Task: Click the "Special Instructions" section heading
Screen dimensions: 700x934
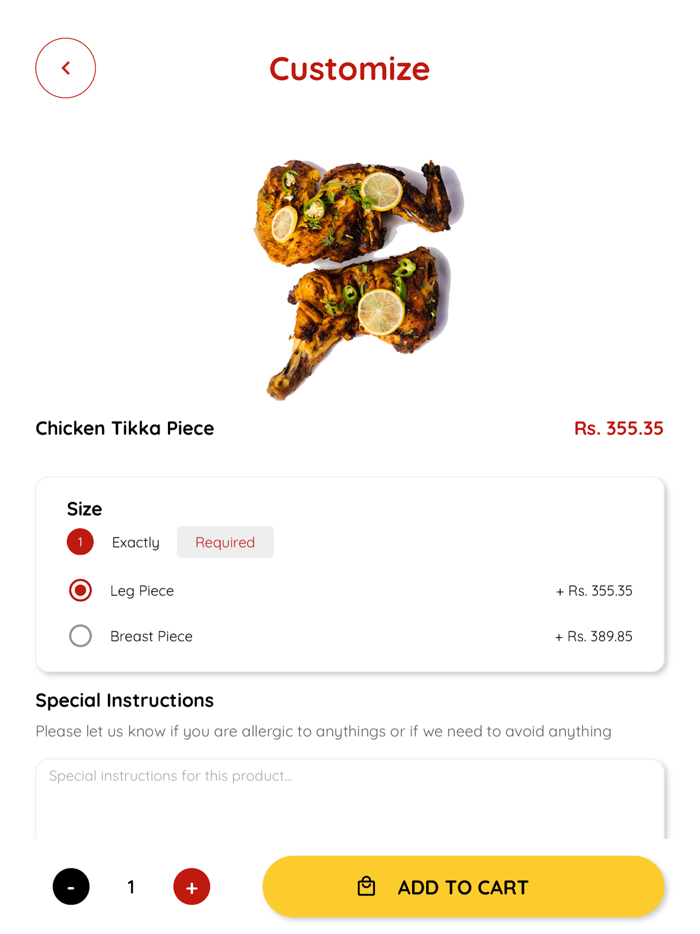Action: coord(124,700)
